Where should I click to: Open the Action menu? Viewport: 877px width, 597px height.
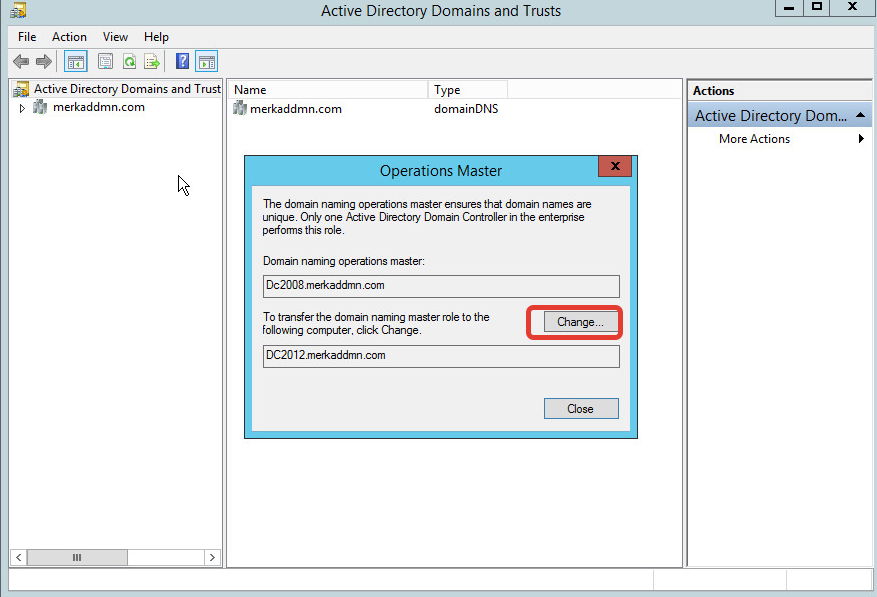(x=69, y=37)
